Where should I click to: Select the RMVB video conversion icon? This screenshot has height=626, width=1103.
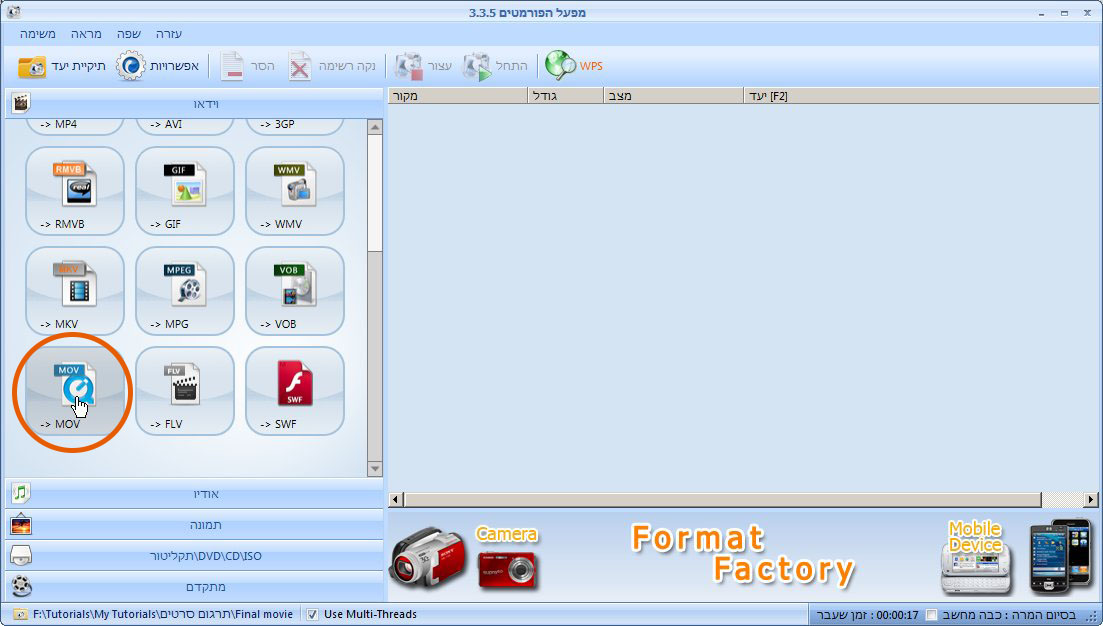75,191
